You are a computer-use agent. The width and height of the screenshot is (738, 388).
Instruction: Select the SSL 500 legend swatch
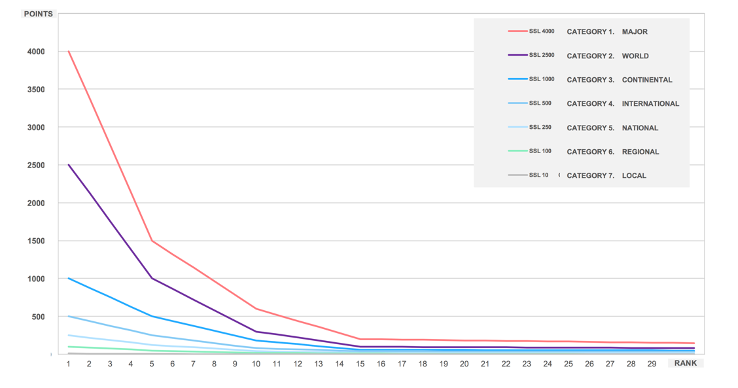coord(518,103)
